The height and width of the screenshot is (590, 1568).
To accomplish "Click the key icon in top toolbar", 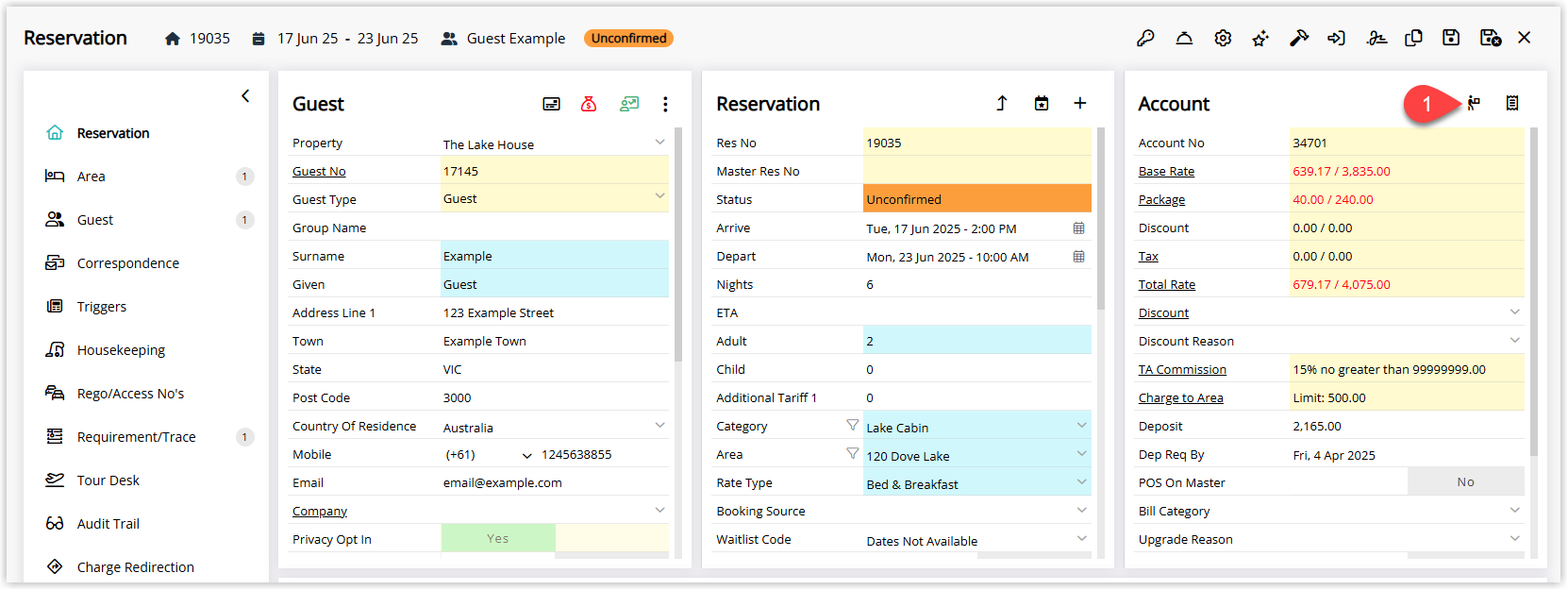I will pos(1145,38).
